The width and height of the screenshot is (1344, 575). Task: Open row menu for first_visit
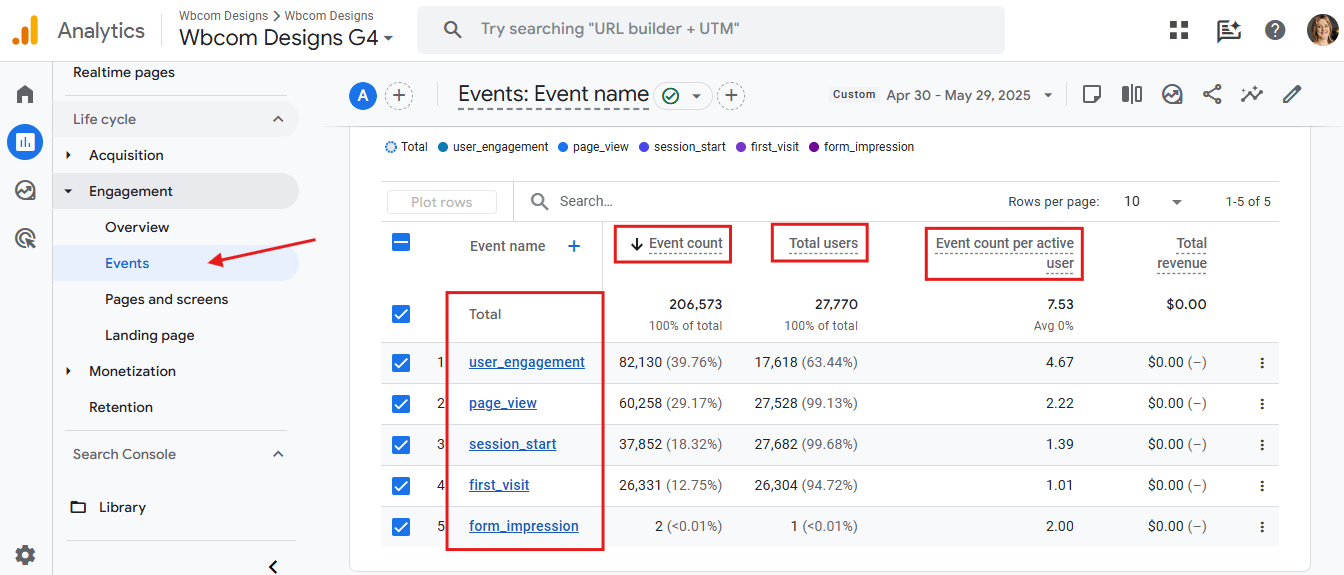(x=1262, y=486)
